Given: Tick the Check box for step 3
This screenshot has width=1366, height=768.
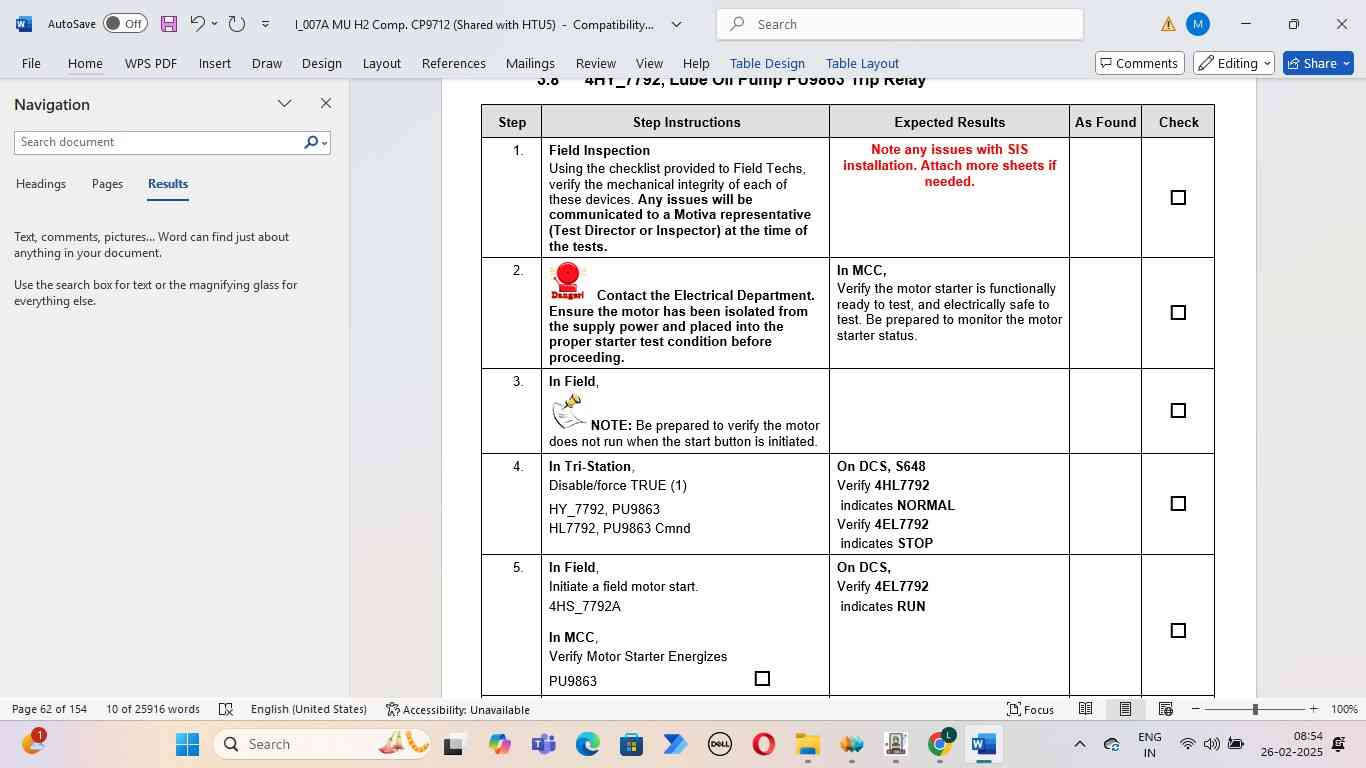Looking at the screenshot, I should coord(1178,411).
